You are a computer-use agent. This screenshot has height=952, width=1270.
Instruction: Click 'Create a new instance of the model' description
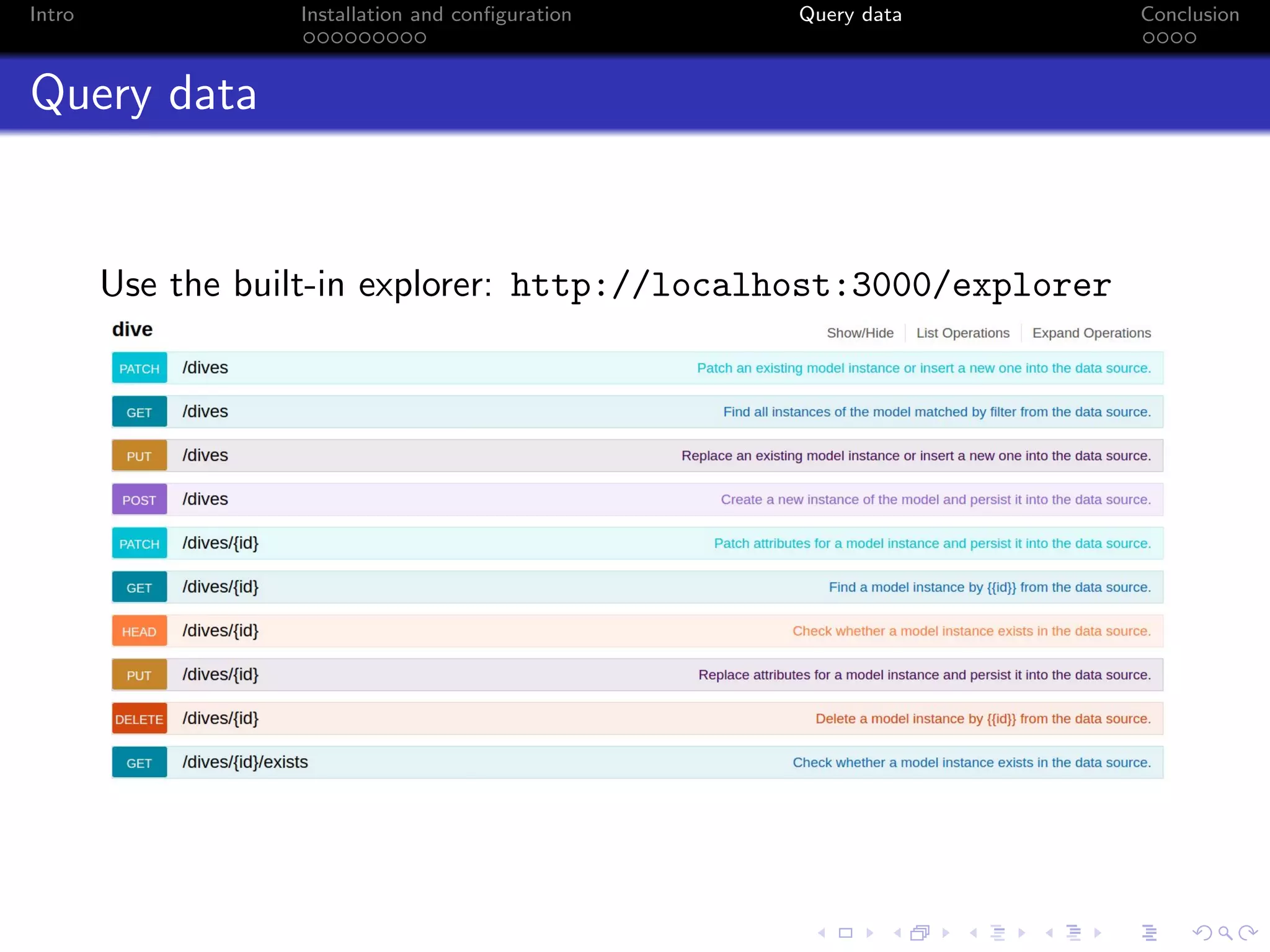click(936, 500)
